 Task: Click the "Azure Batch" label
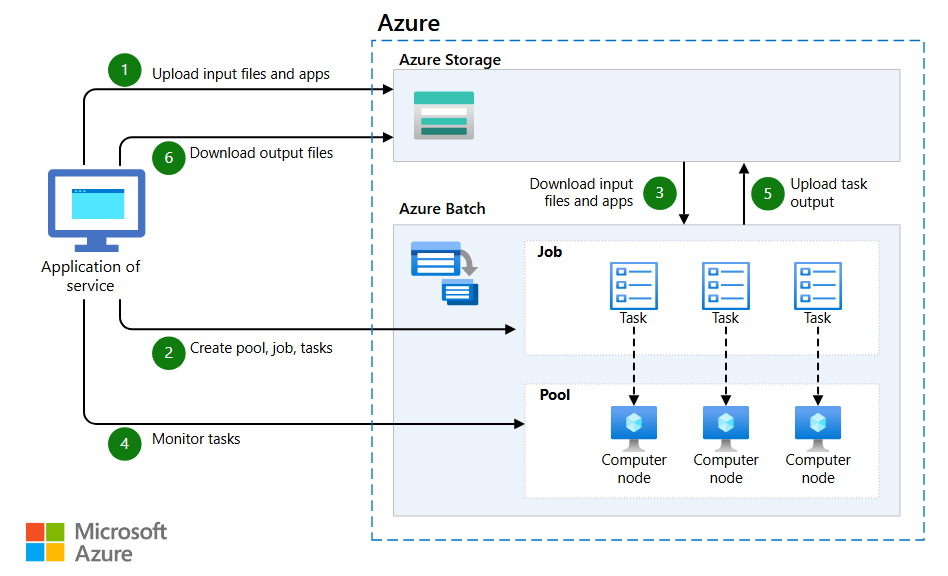[x=442, y=209]
